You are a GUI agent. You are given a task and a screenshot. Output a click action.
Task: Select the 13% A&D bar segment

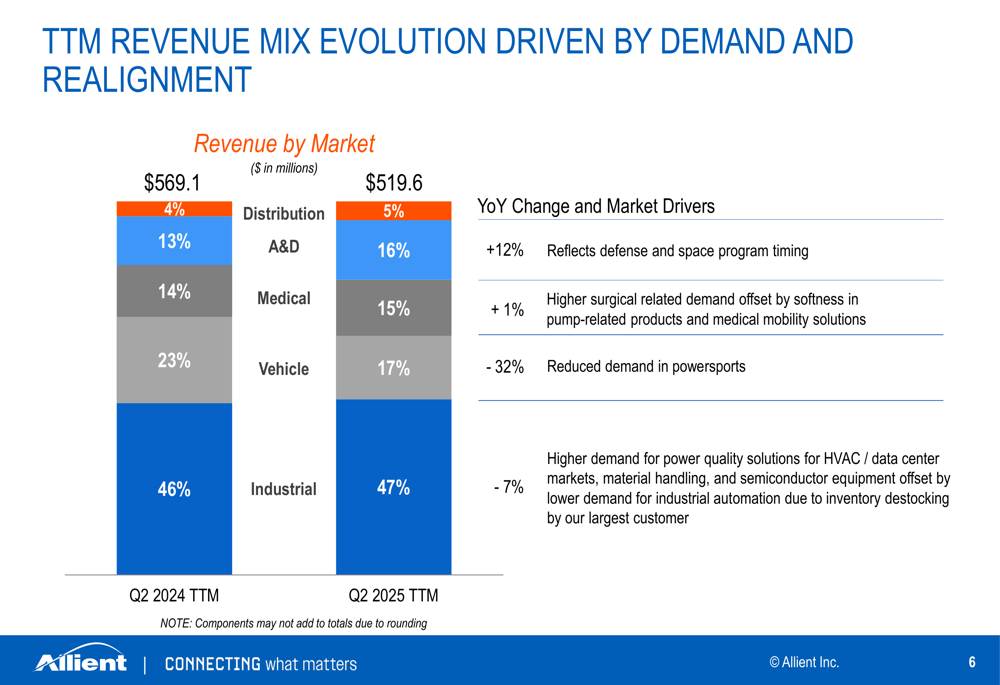pyautogui.click(x=174, y=240)
